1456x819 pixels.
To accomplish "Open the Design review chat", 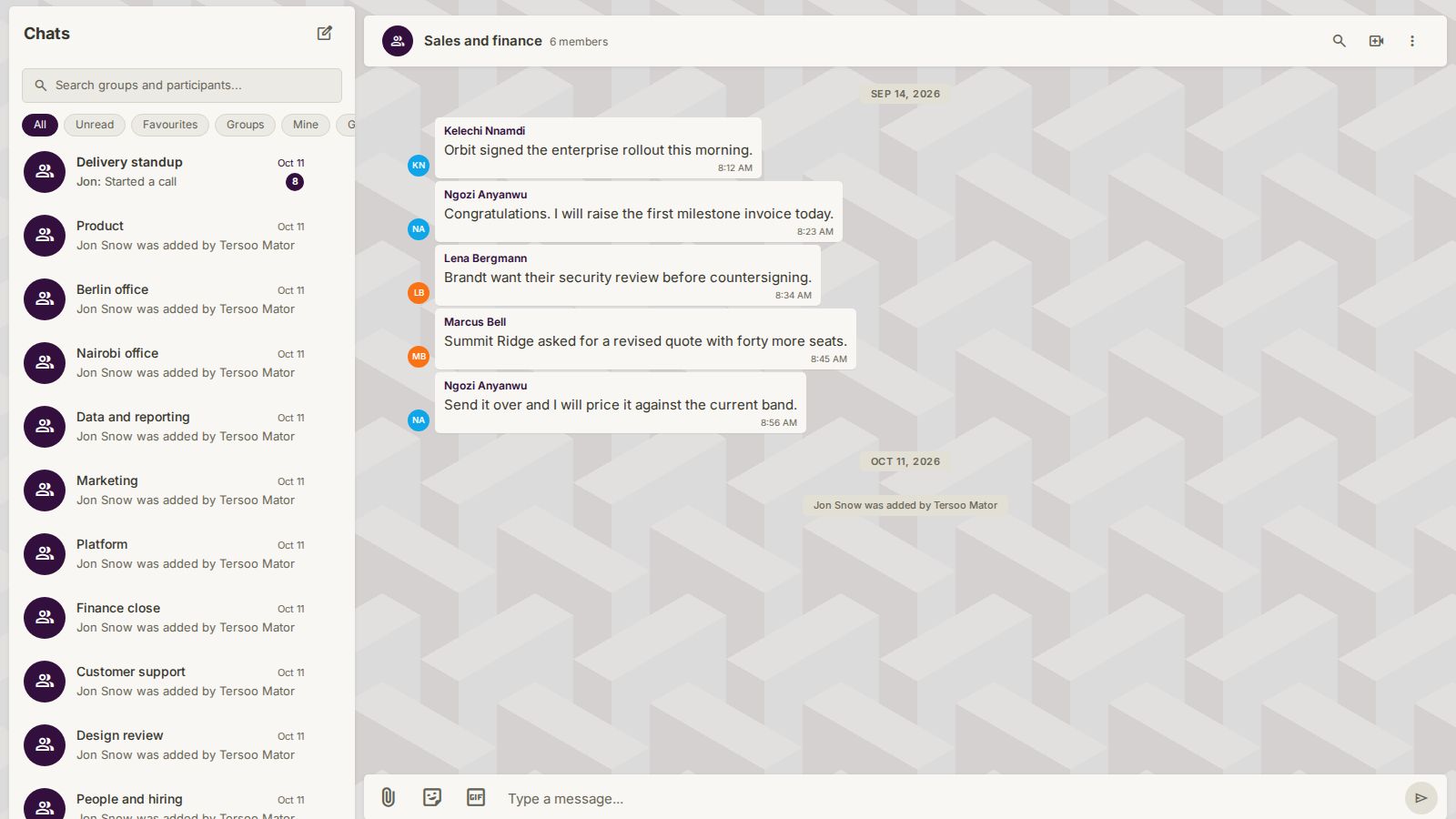I will click(x=182, y=745).
